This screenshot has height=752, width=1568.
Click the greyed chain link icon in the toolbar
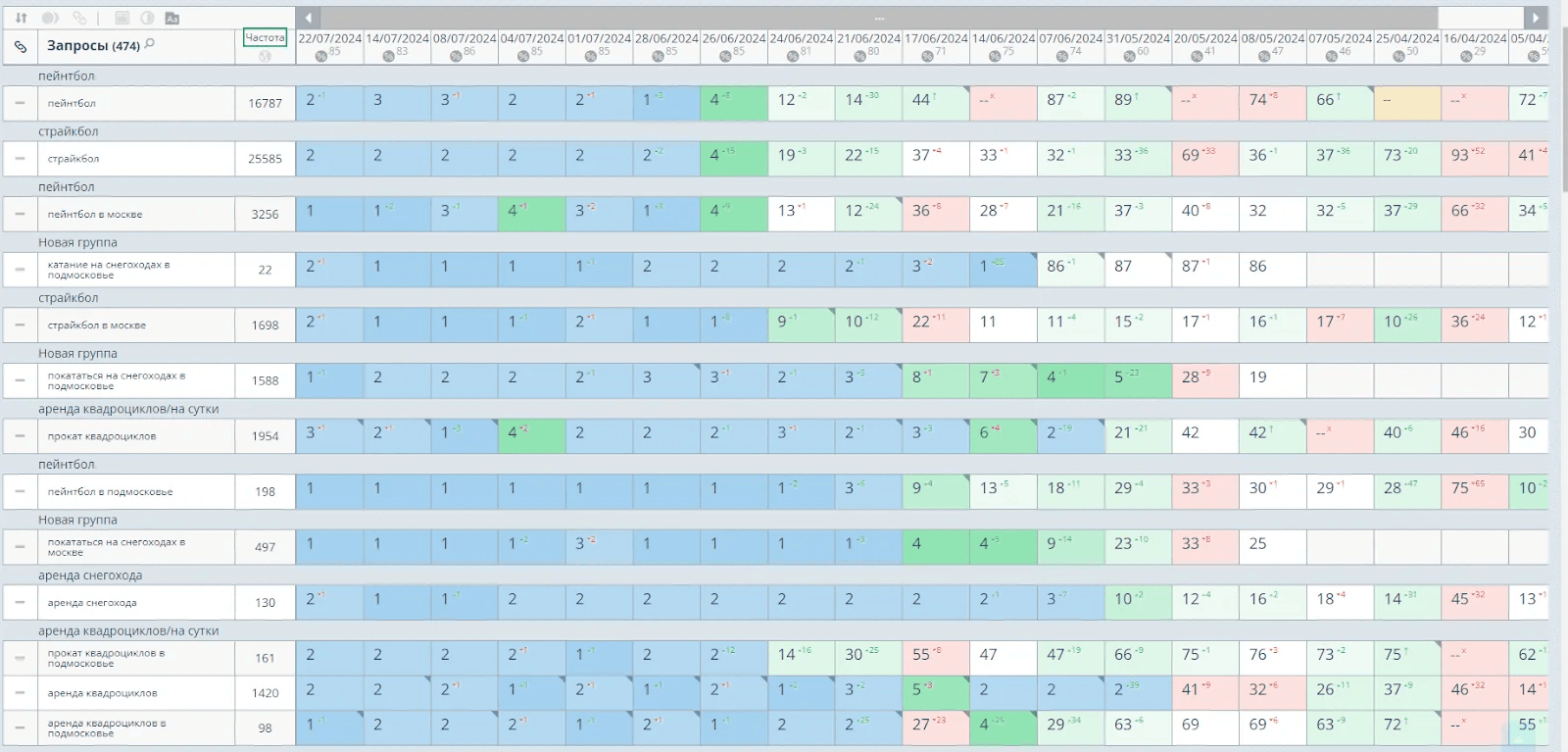80,18
